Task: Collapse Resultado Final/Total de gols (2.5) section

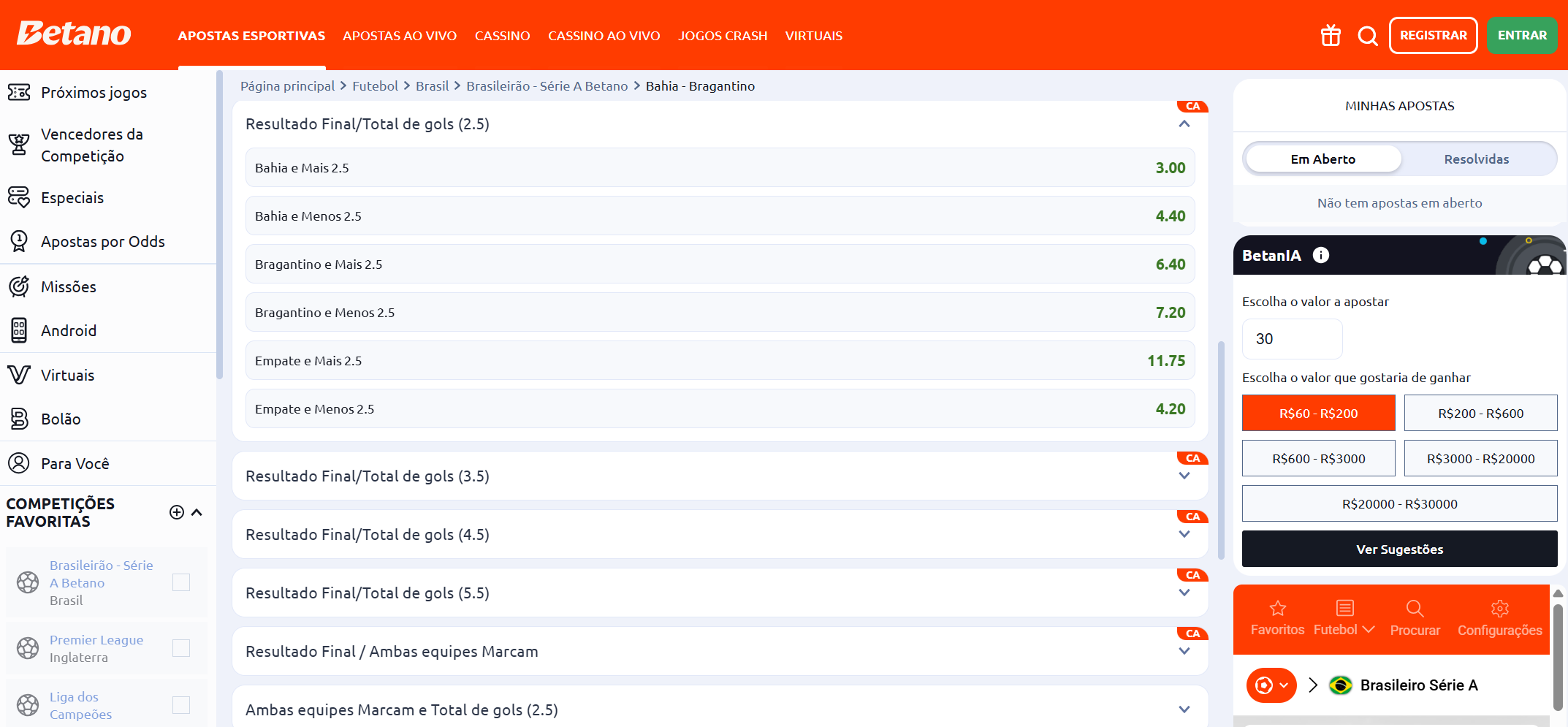Action: (1184, 124)
